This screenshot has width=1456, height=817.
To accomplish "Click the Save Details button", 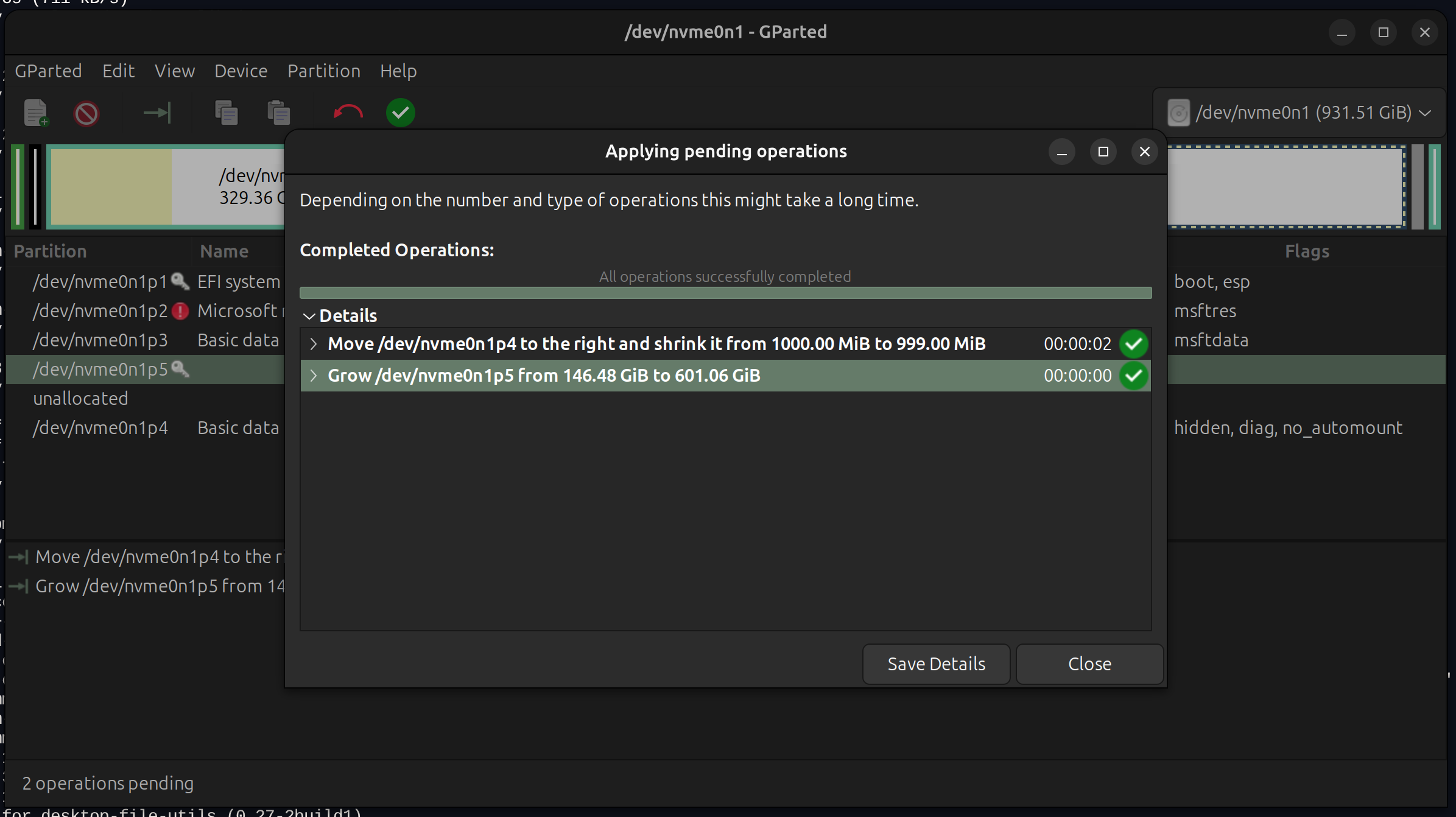I will coord(937,664).
